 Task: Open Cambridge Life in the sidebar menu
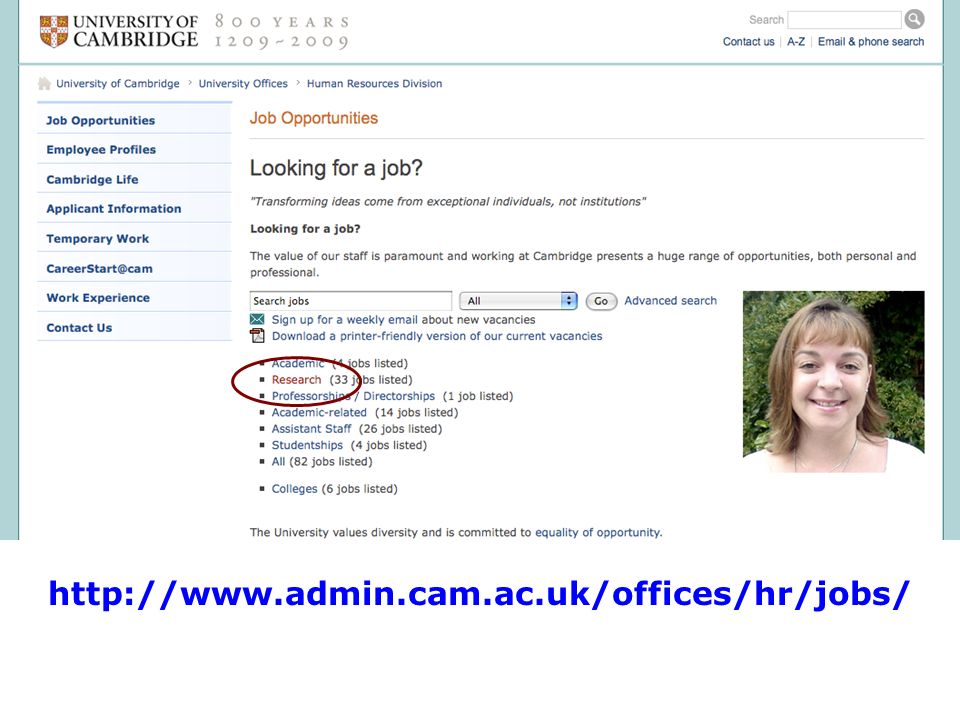(134, 179)
